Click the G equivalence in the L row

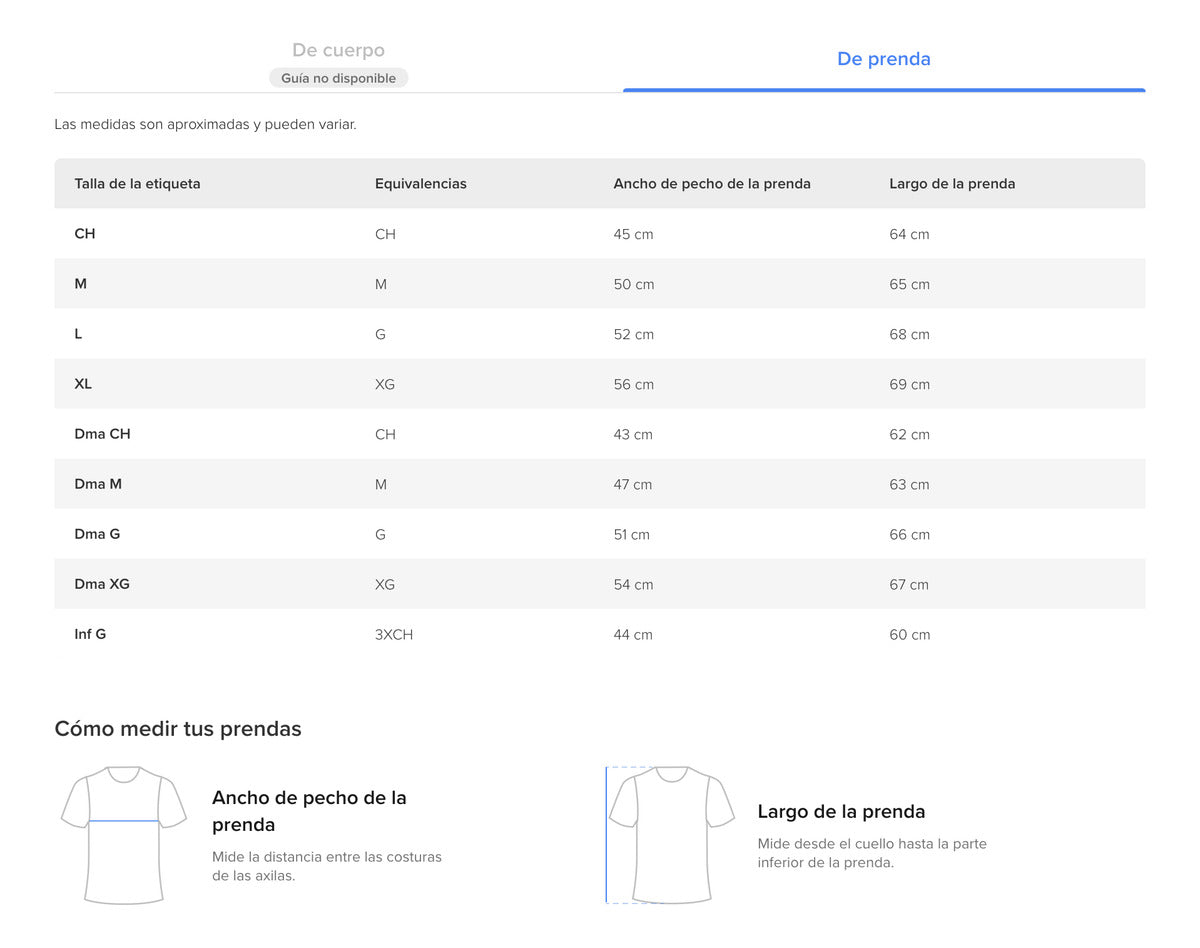coord(380,334)
